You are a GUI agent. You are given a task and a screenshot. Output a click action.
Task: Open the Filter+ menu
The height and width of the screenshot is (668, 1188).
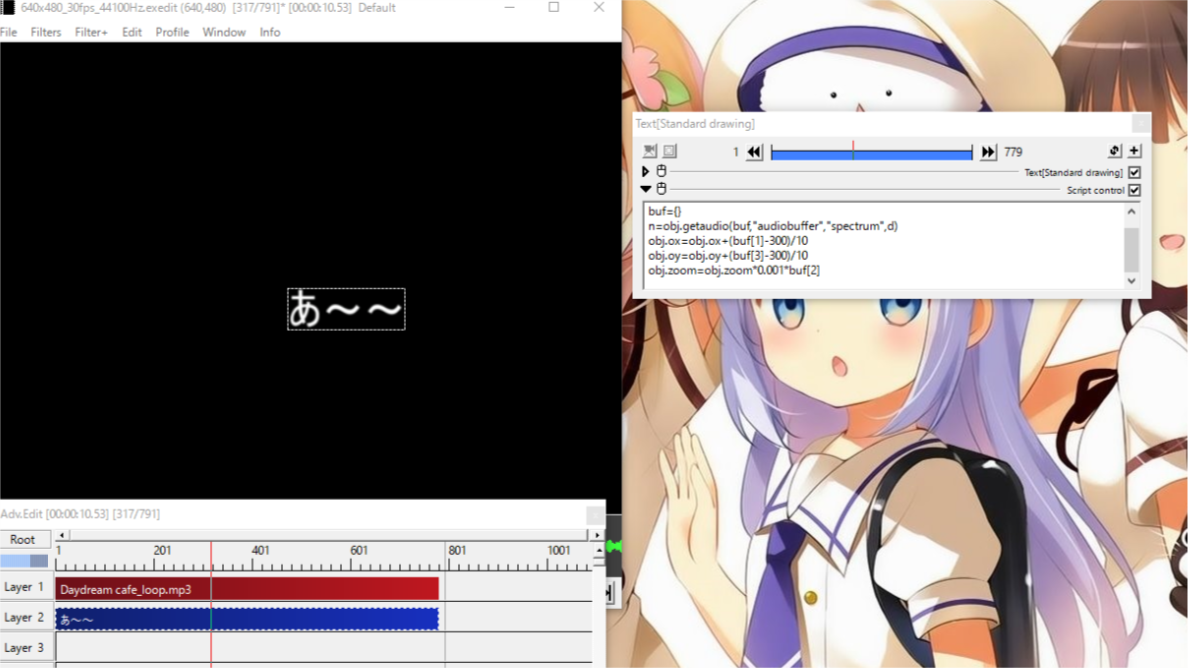91,32
